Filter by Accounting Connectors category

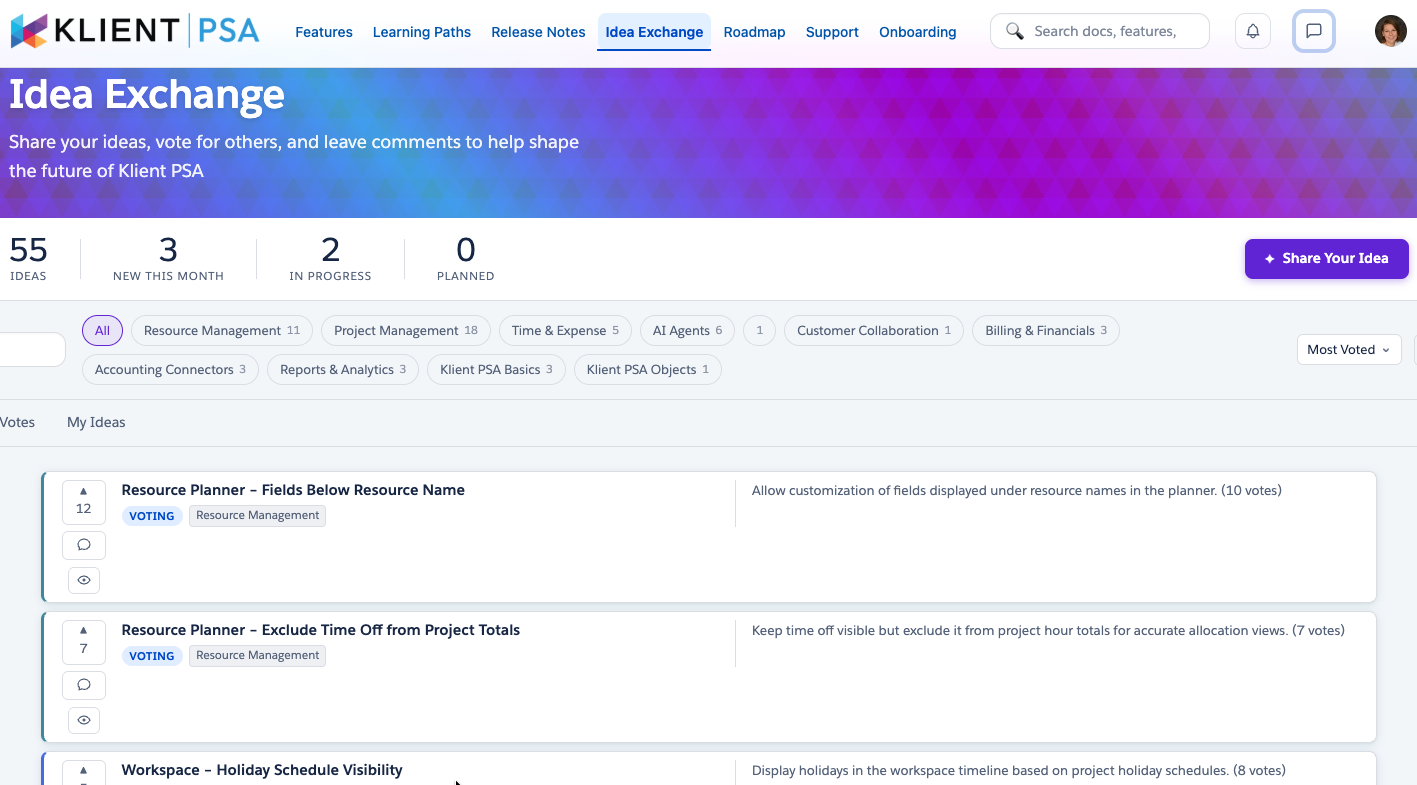(170, 369)
